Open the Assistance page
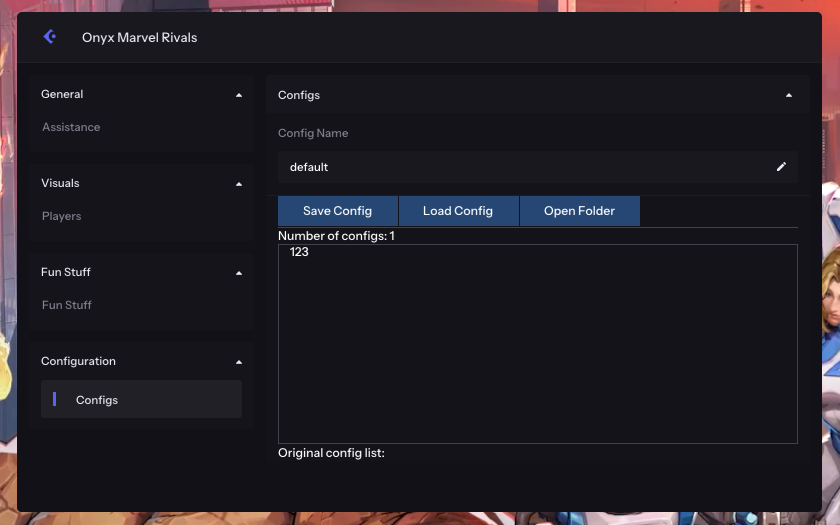 click(x=71, y=127)
